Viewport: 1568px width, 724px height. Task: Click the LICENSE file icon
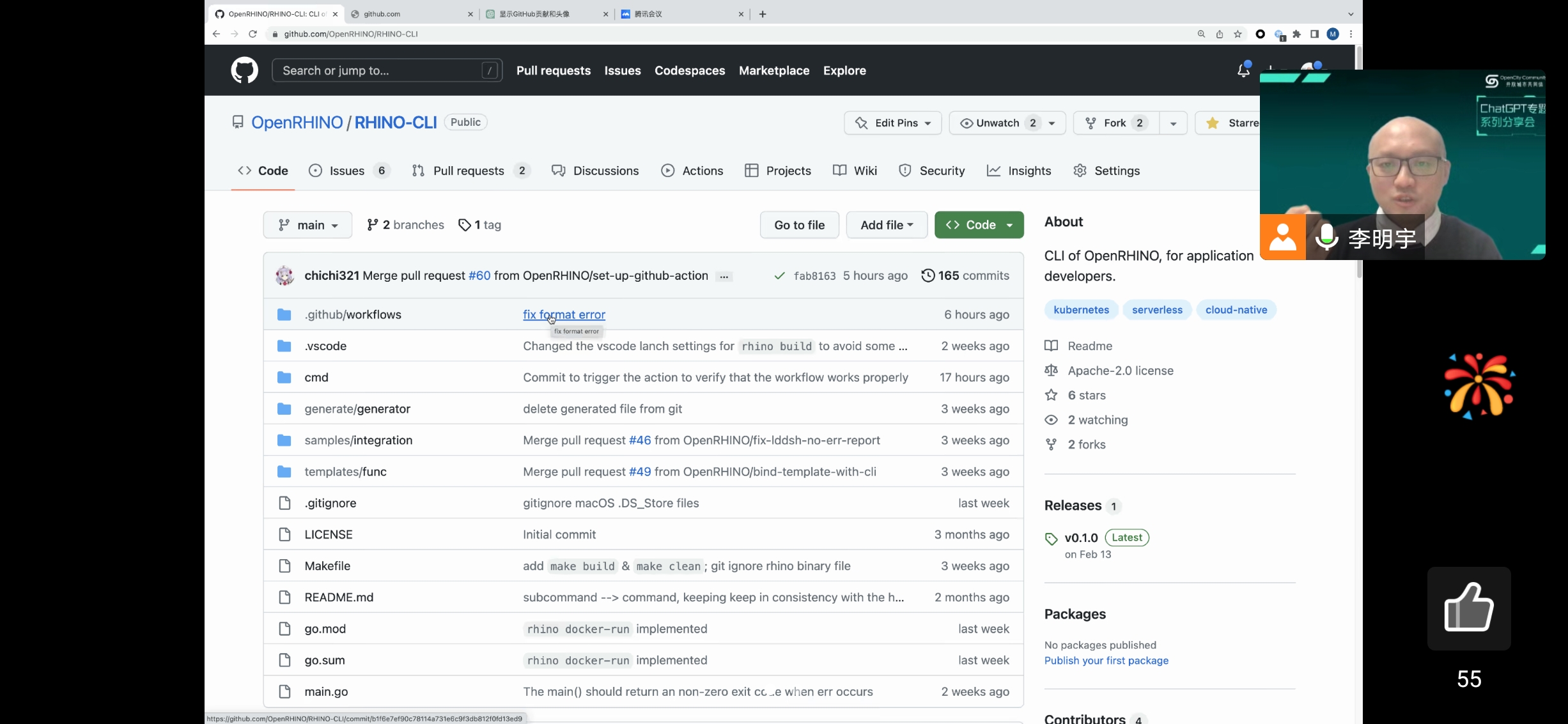pos(284,534)
